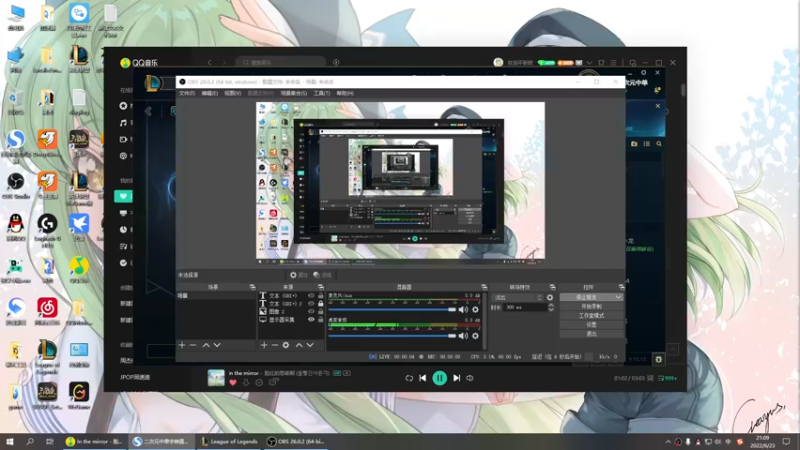Click Studio Mode button in OBS controls

[591, 316]
